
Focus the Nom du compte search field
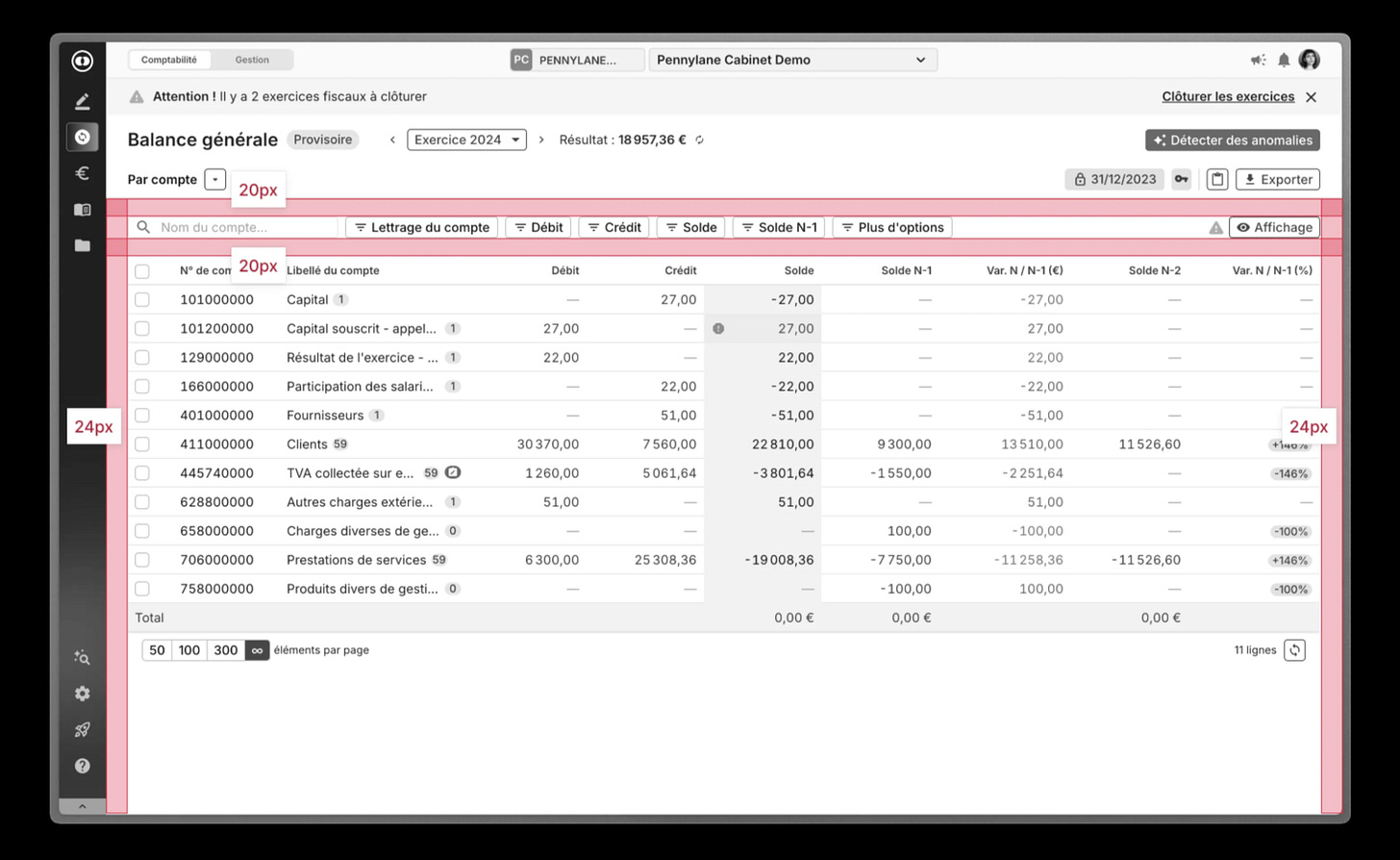(233, 228)
